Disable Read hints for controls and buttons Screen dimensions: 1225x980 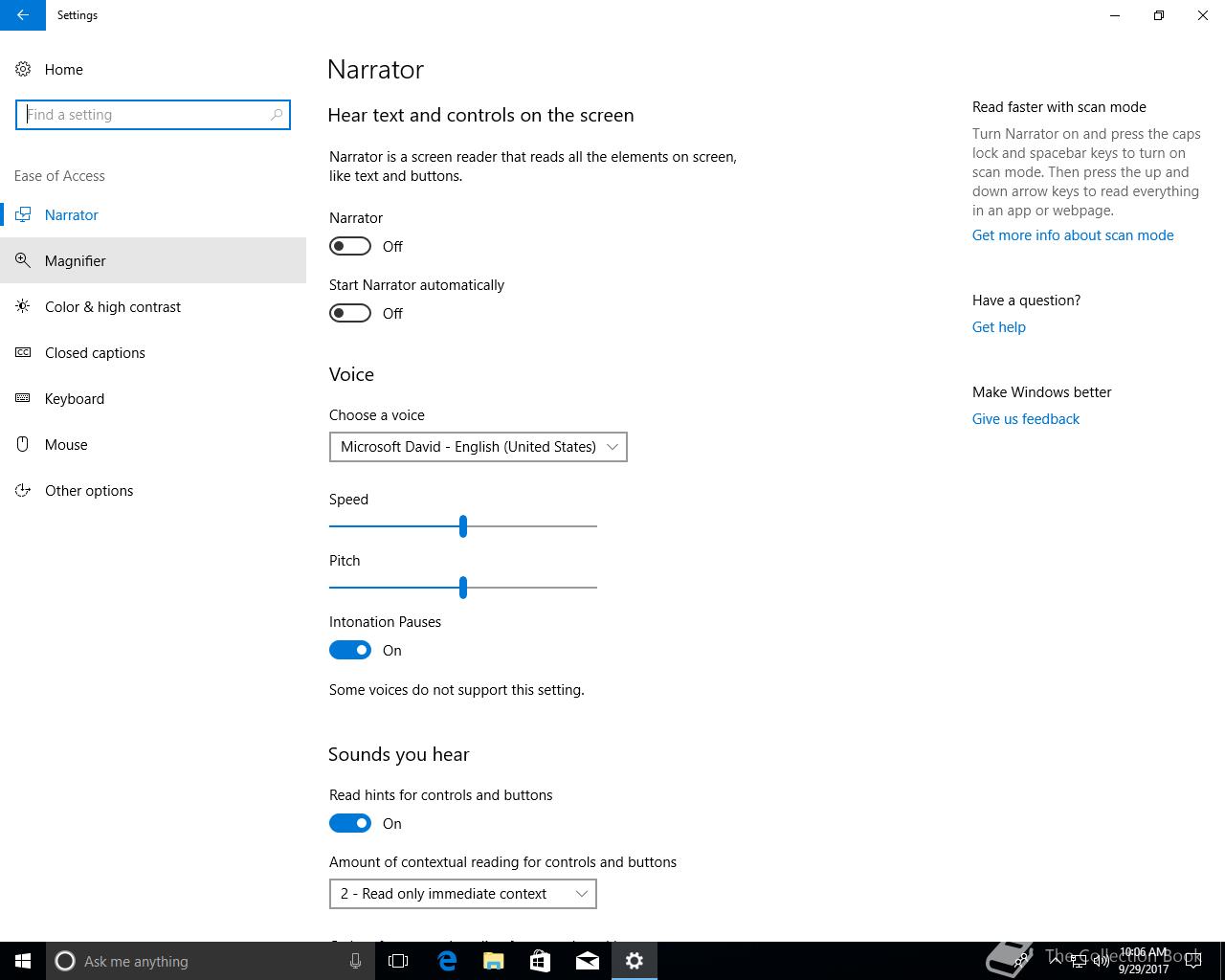[x=350, y=823]
